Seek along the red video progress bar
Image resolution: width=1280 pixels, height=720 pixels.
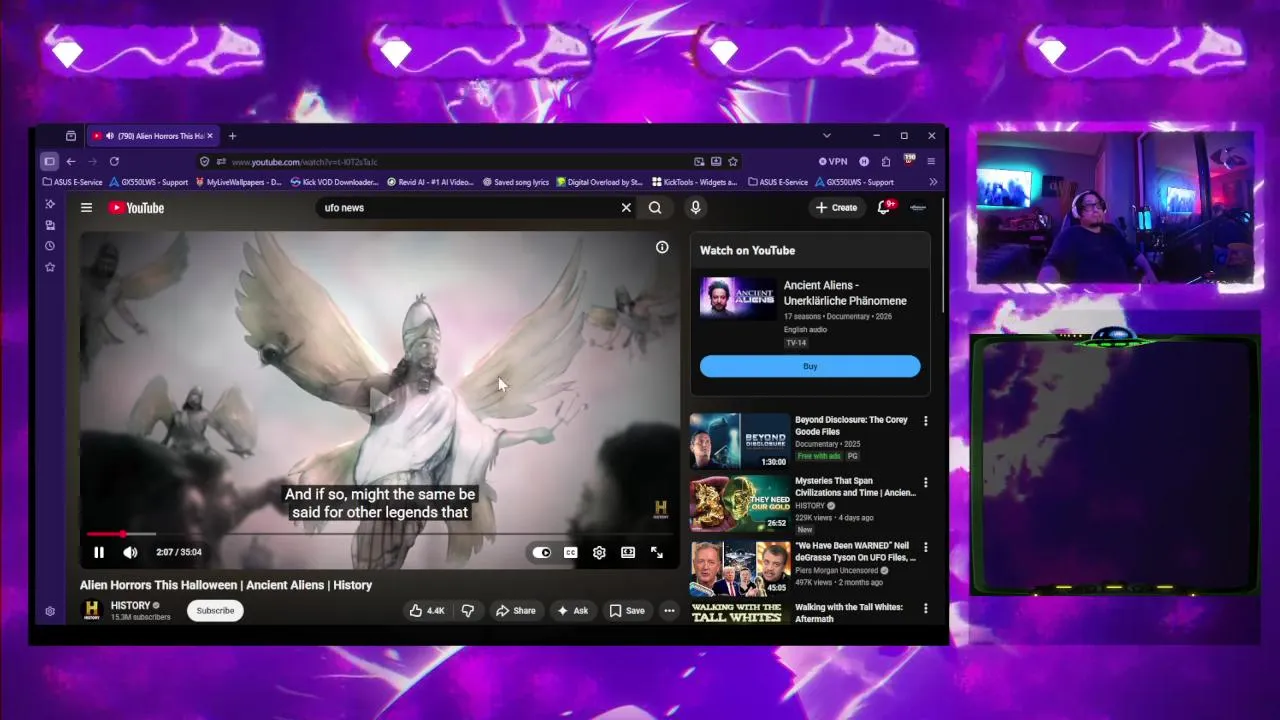pyautogui.click(x=380, y=534)
